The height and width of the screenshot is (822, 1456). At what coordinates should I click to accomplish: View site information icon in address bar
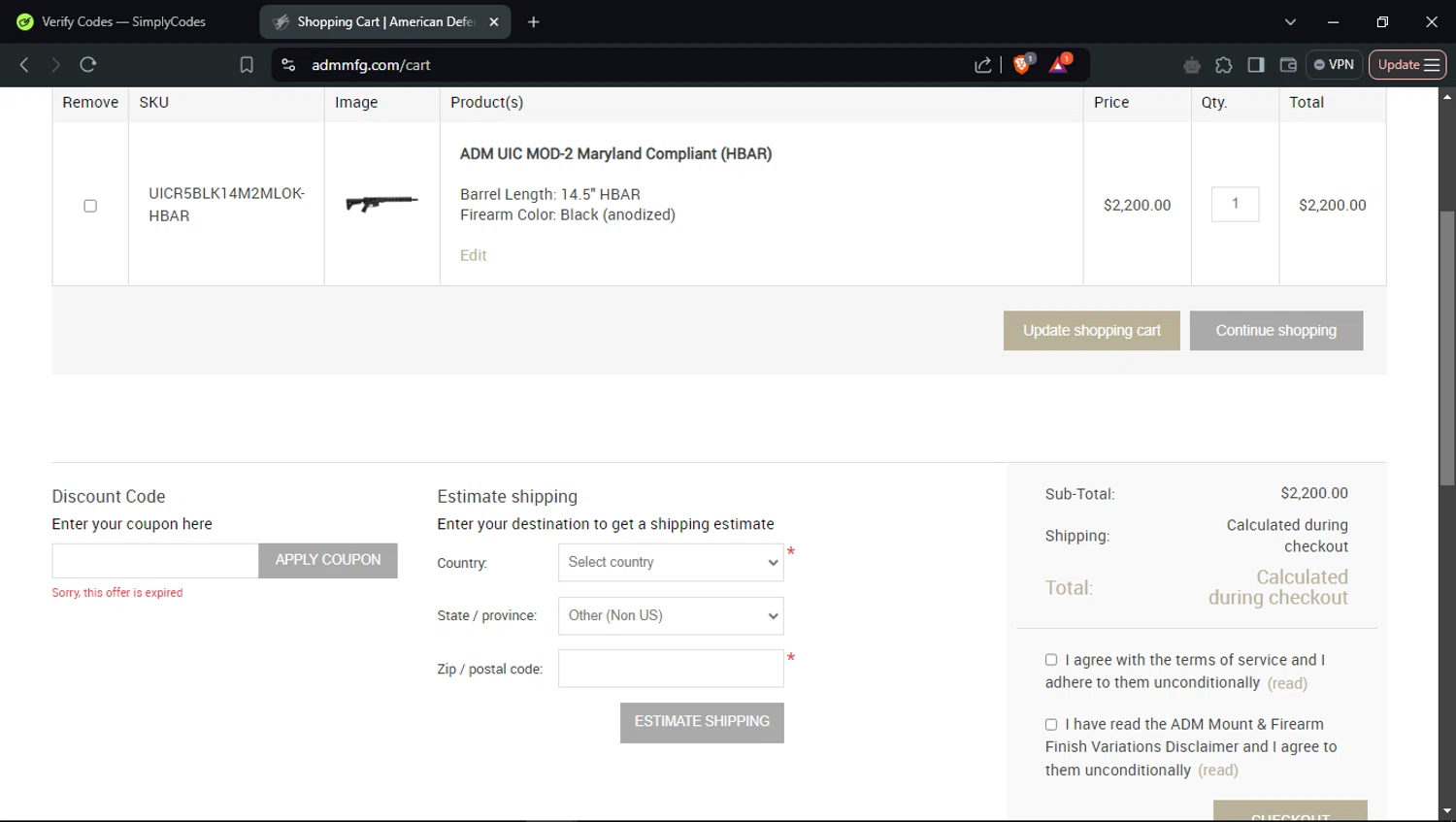[x=288, y=65]
